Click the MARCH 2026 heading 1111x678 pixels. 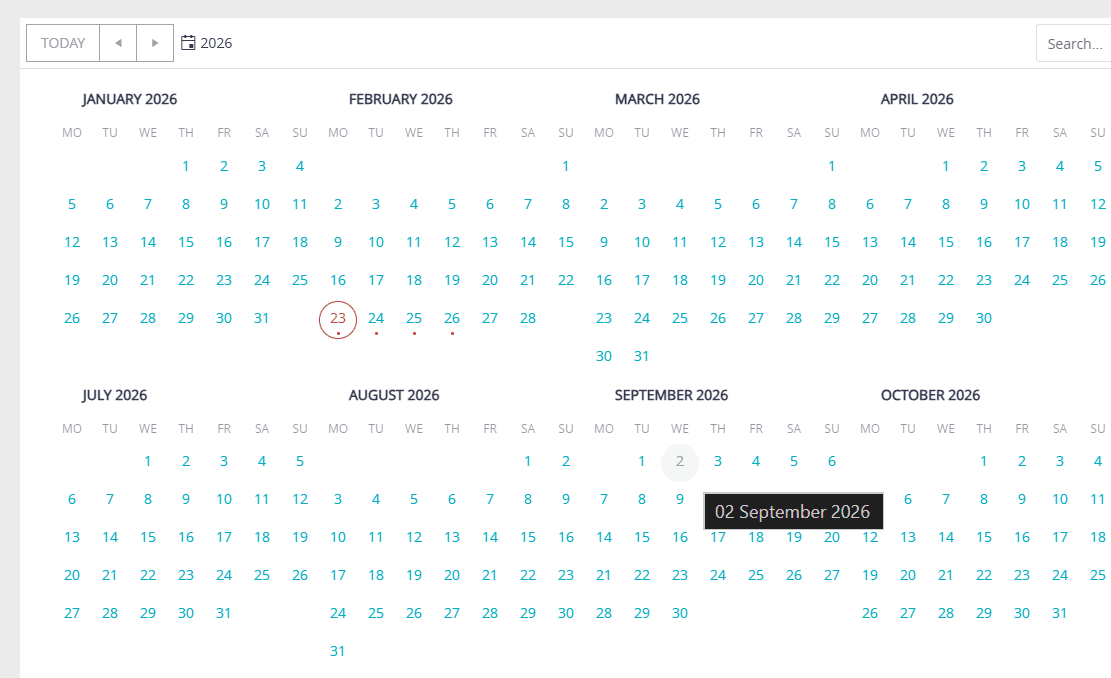[x=657, y=99]
